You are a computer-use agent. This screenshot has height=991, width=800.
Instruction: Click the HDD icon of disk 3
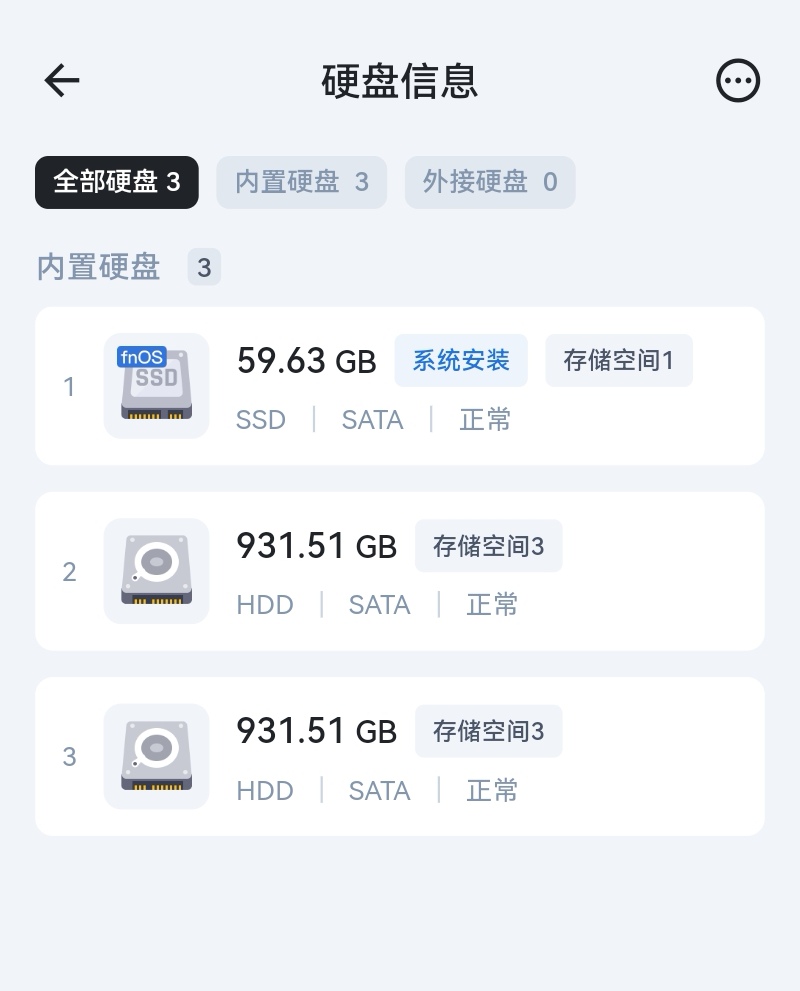pos(157,756)
